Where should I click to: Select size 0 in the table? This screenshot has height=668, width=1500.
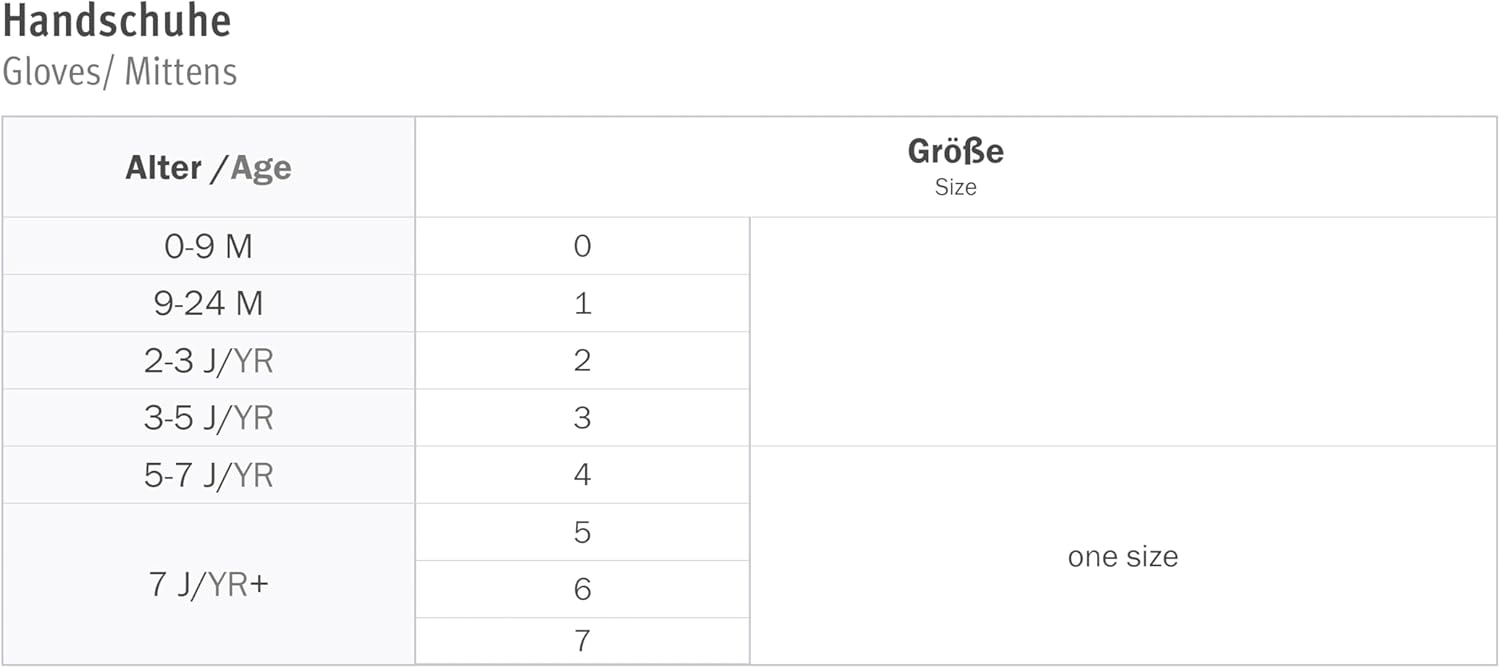(582, 246)
